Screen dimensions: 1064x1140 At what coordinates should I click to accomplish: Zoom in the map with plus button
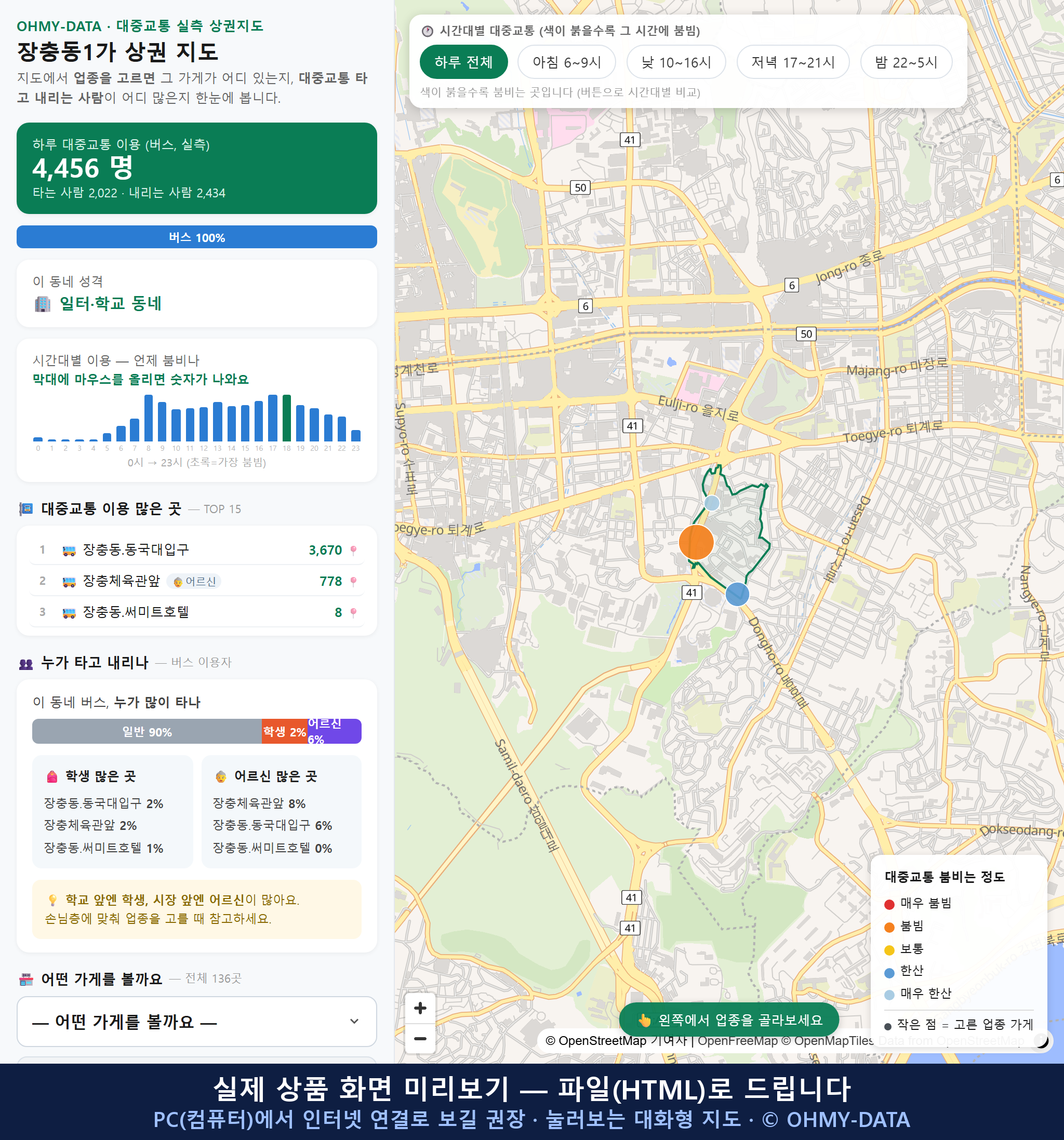click(x=420, y=1008)
